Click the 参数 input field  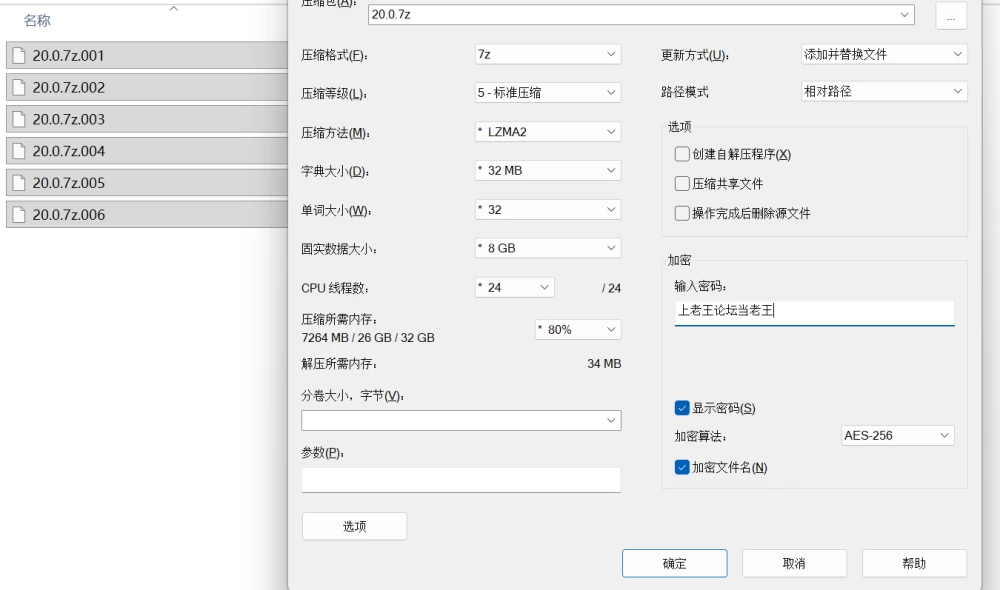(461, 480)
